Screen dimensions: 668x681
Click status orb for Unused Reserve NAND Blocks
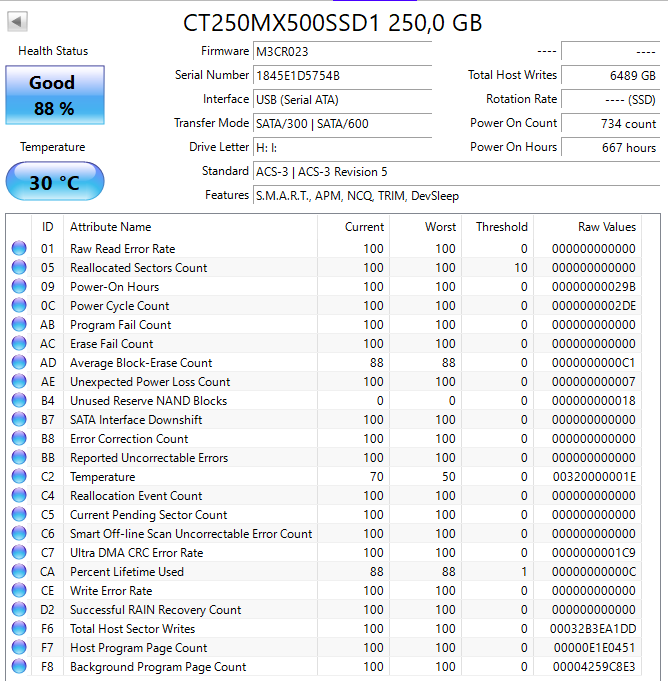click(x=19, y=401)
